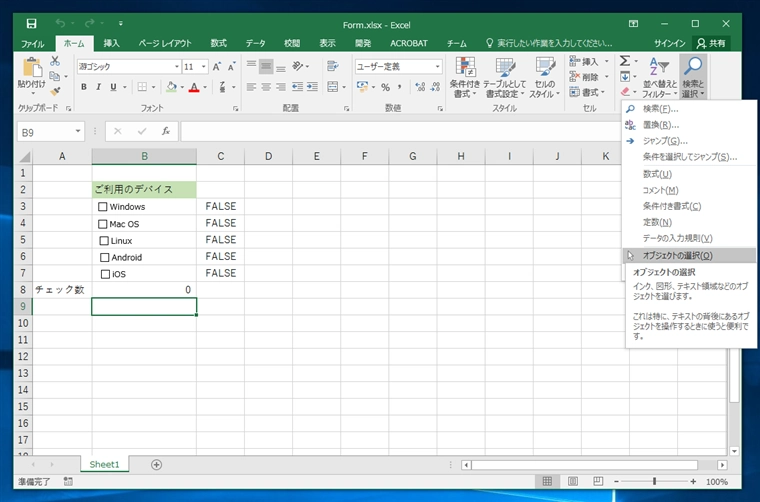This screenshot has width=760, height=502.
Task: Click the insert function fx icon
Action: click(166, 131)
